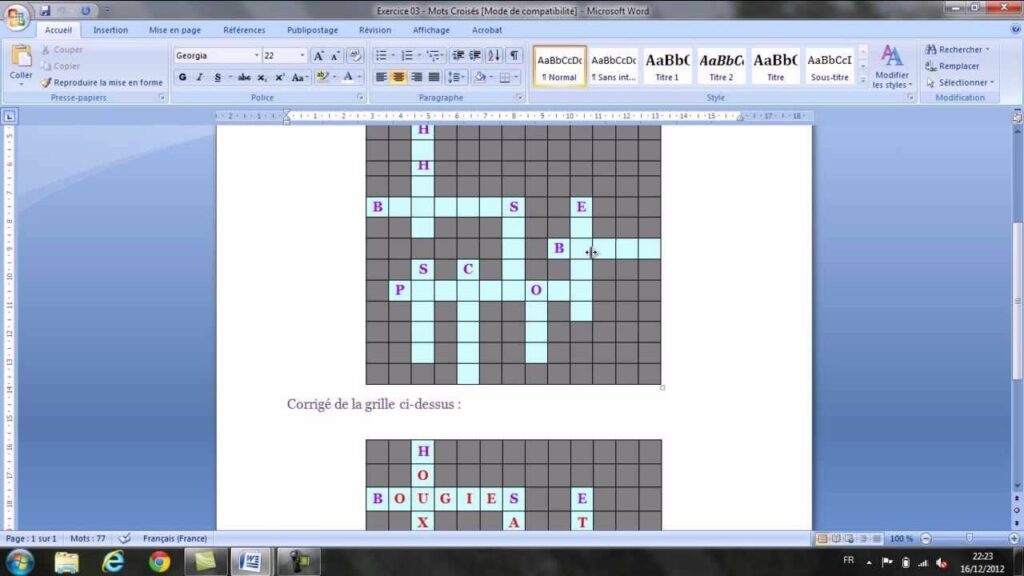Apply justified text alignment
Screen dimensions: 1024x576
click(433, 77)
